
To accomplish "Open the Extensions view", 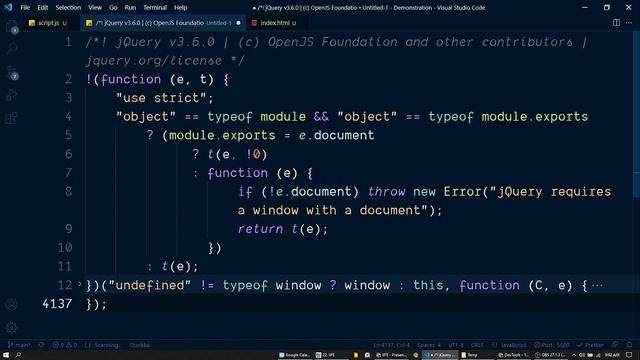I will (x=12, y=118).
